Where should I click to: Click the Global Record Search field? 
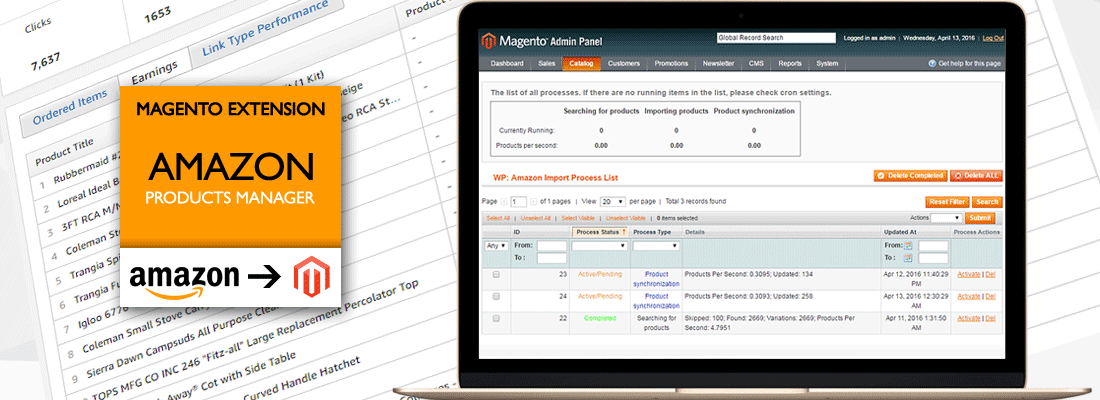tap(776, 38)
